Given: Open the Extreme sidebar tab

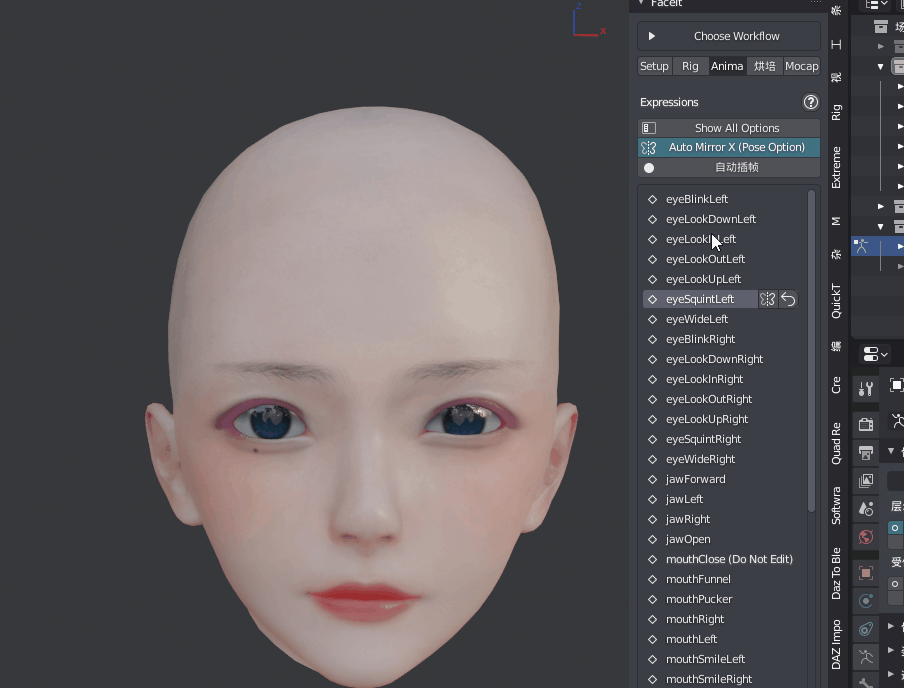Looking at the screenshot, I should (x=836, y=167).
